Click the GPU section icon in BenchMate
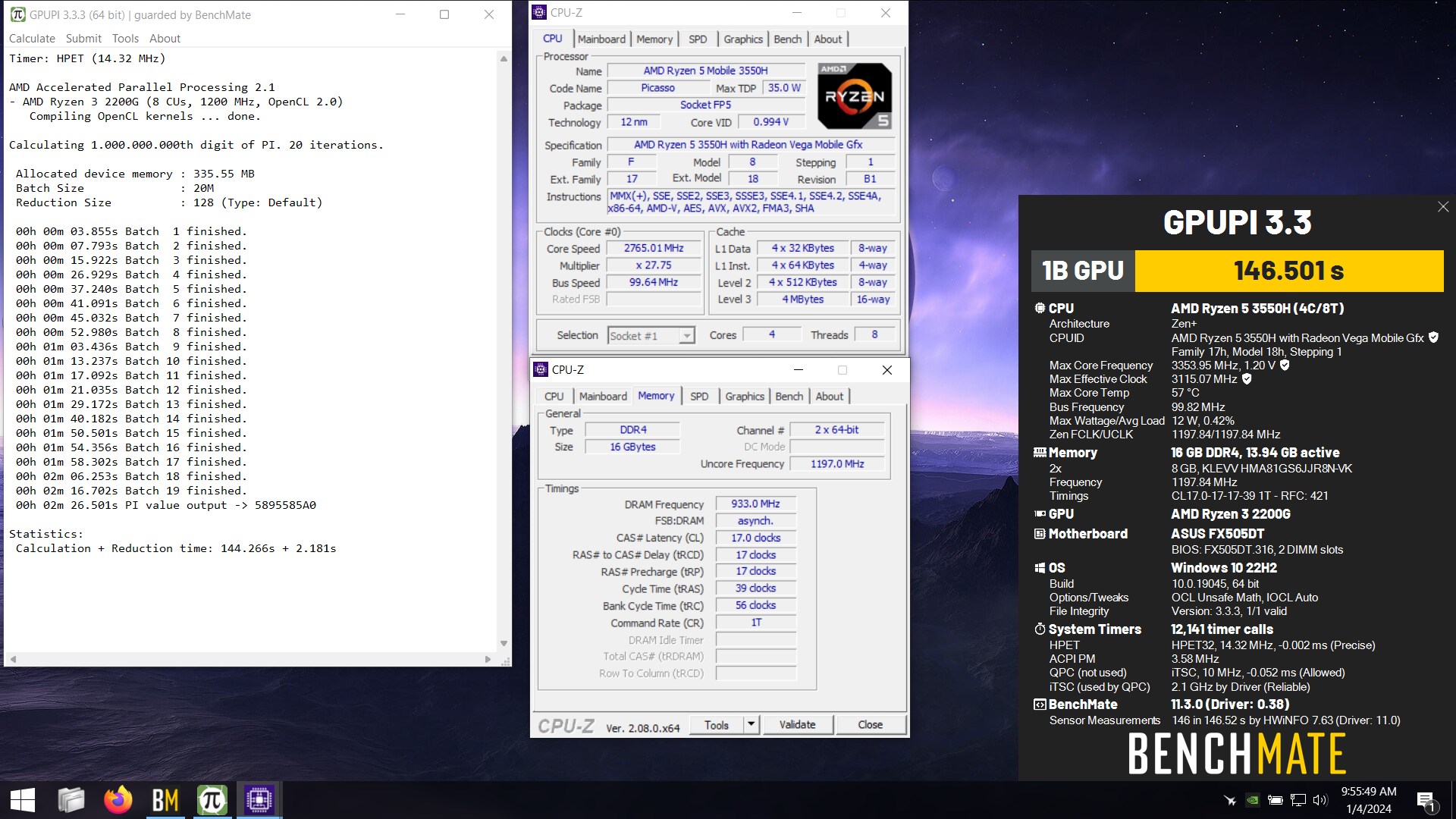The width and height of the screenshot is (1456, 819). (1040, 513)
